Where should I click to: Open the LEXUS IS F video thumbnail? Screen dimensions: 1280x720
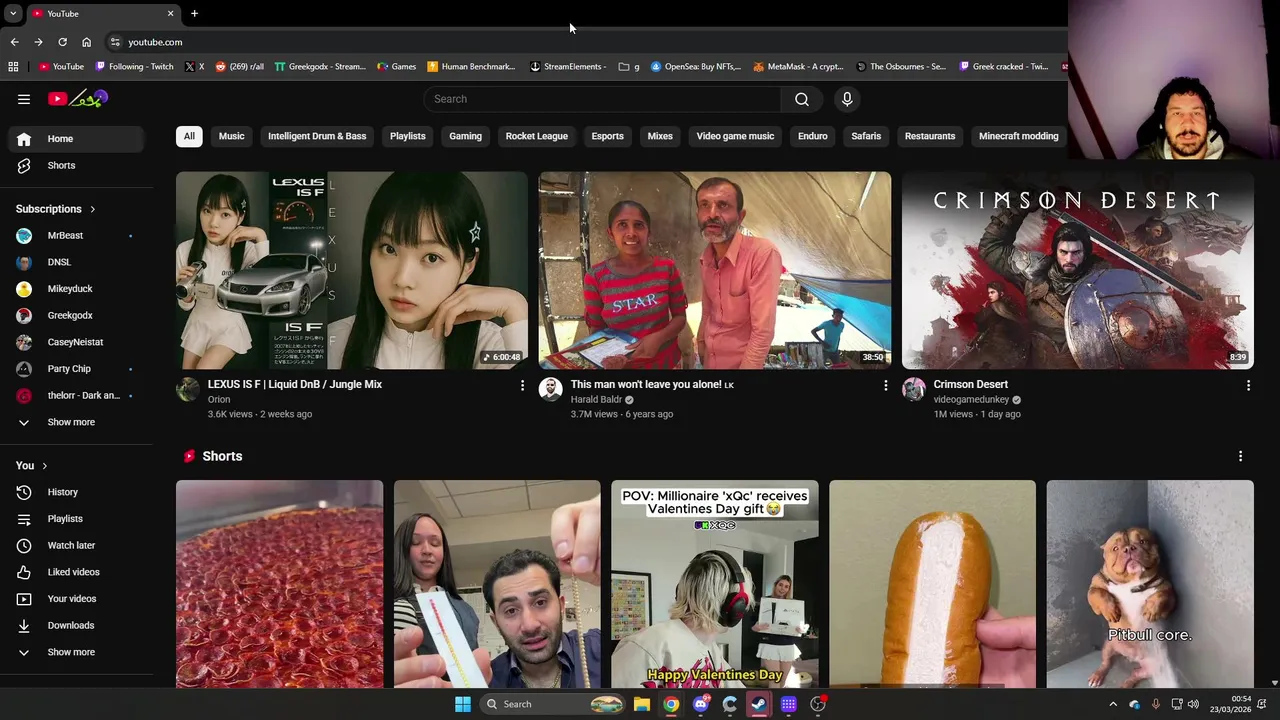coord(352,271)
